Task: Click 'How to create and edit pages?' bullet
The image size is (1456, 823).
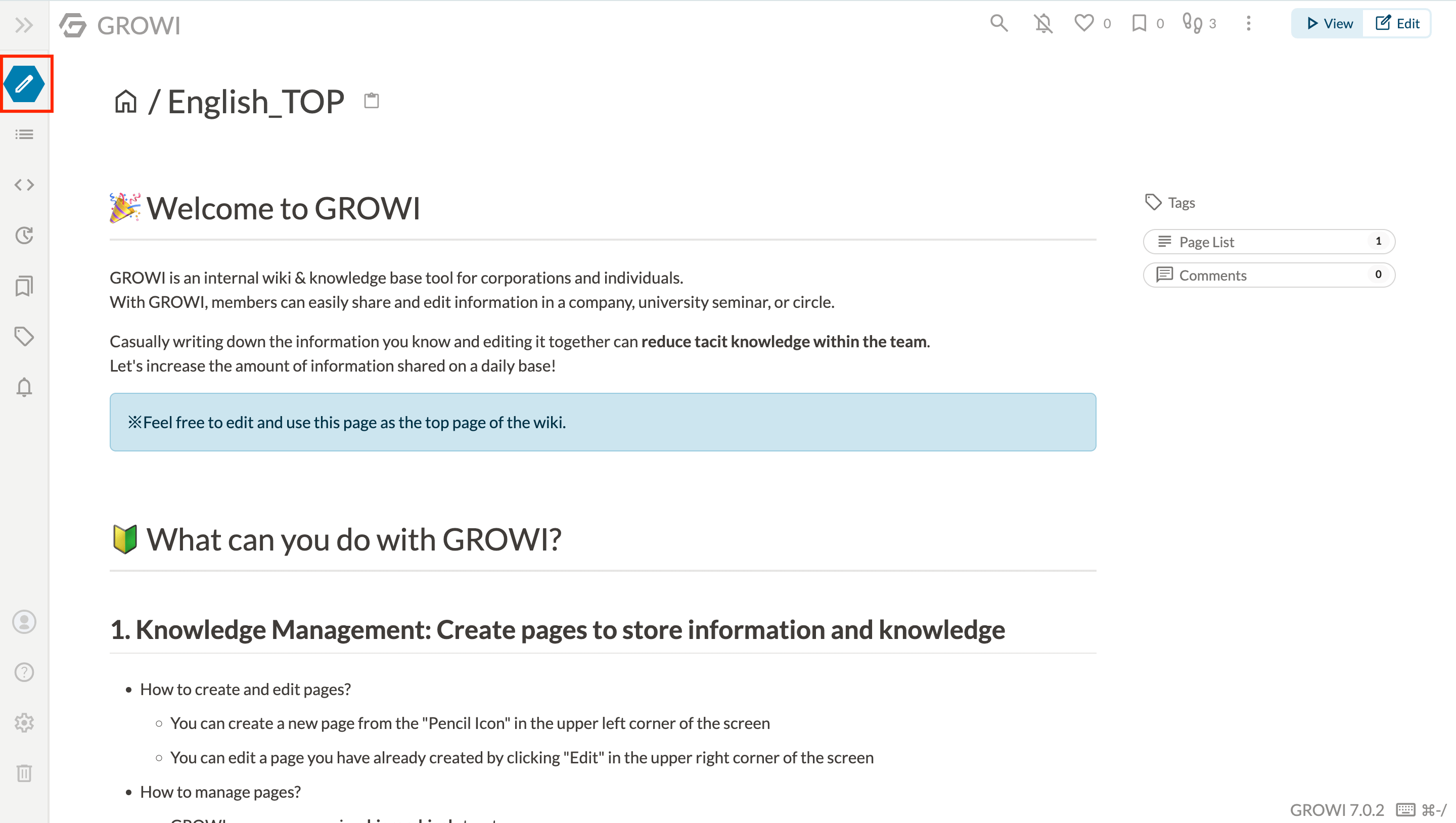Action: [x=245, y=690]
